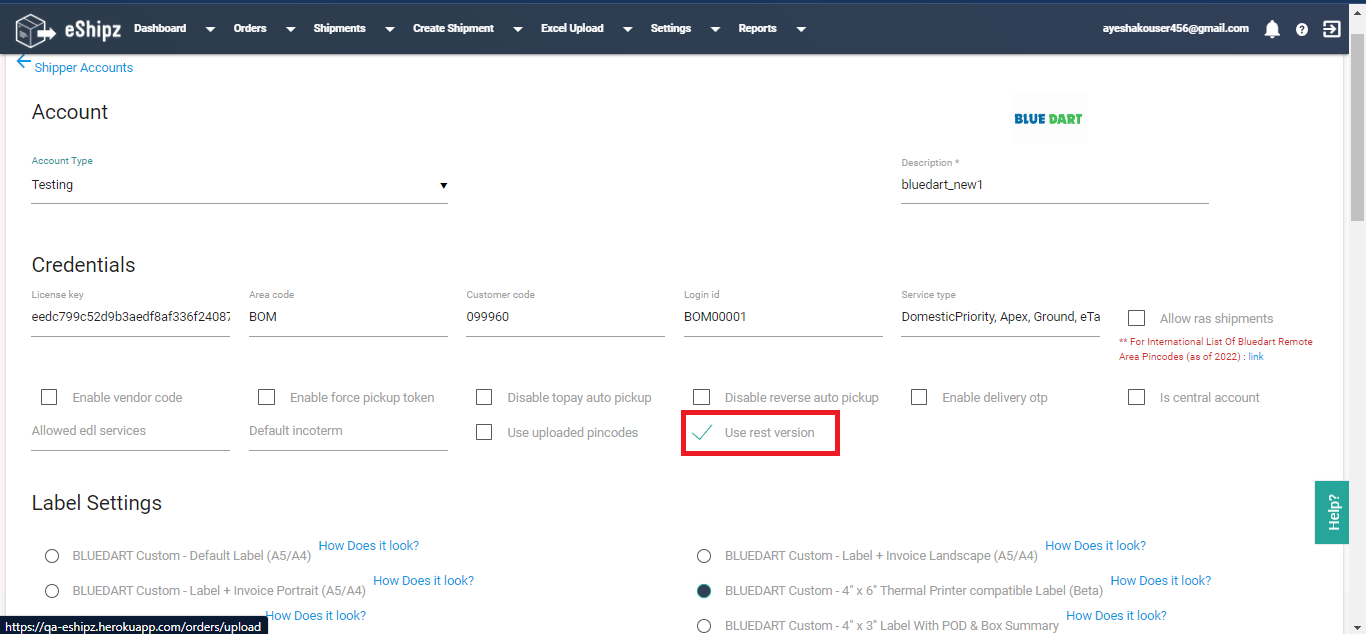Open the Shipments menu
Viewport: 1366px width, 634px height.
point(339,28)
